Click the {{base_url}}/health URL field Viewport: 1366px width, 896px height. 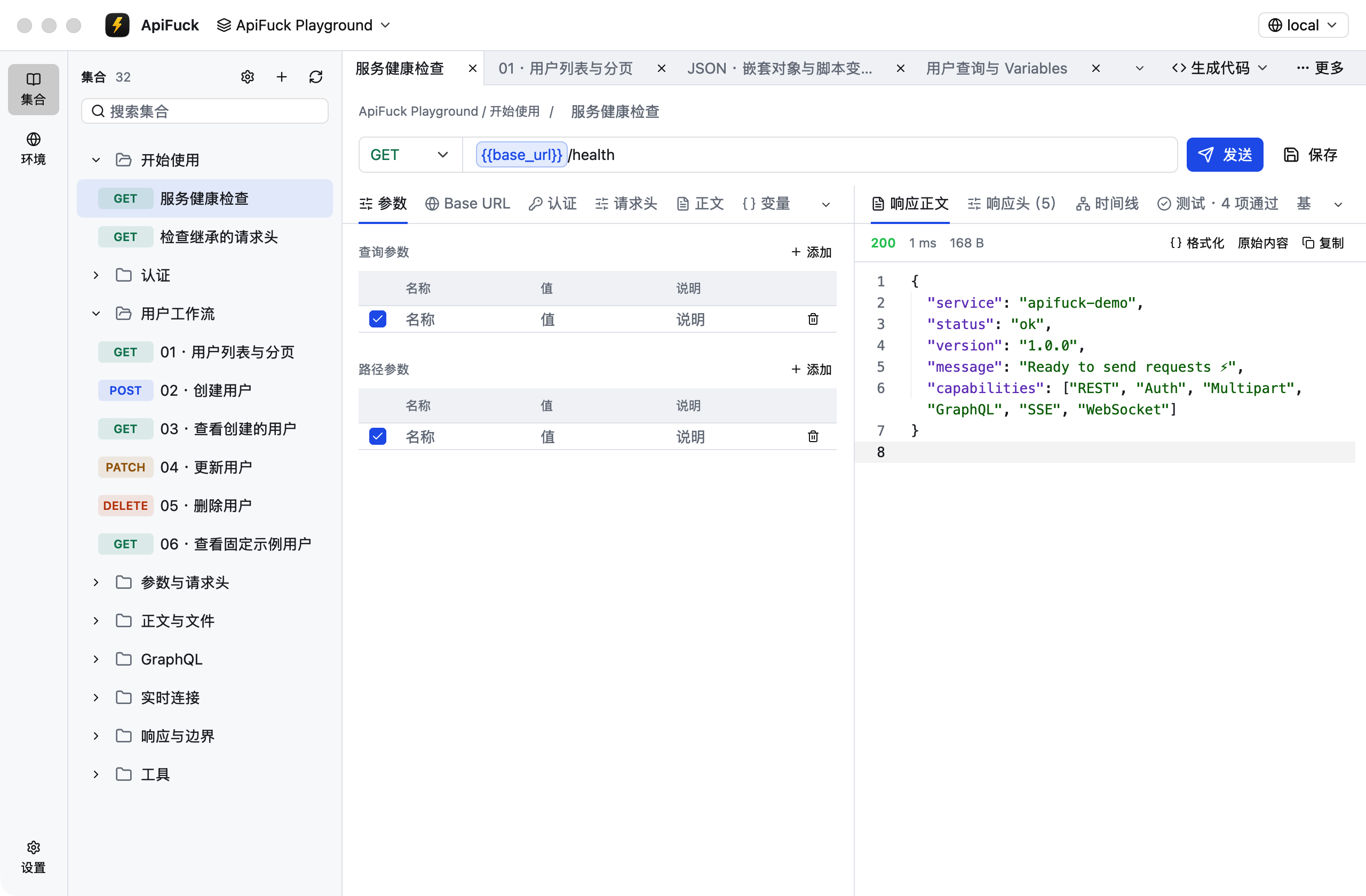[x=820, y=155]
